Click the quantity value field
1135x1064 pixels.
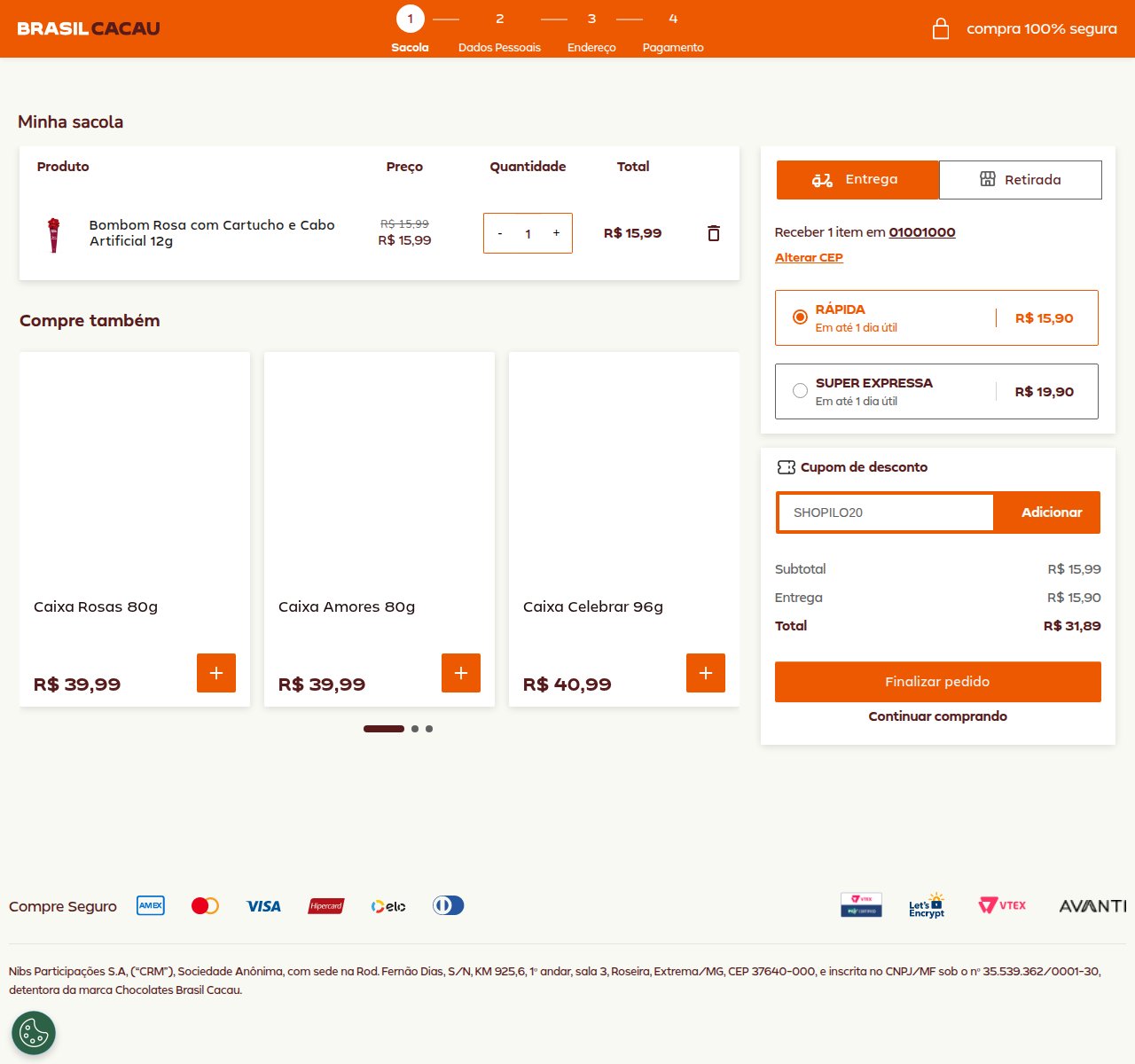point(528,234)
